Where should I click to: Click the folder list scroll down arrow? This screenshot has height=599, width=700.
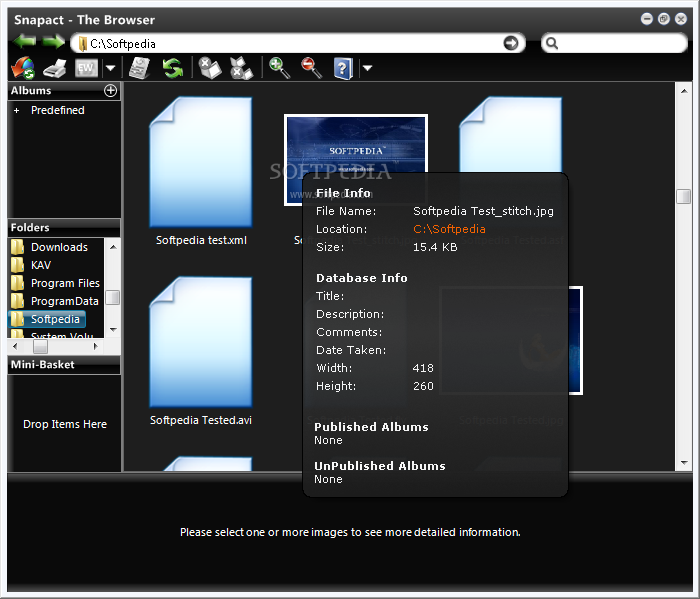pos(113,330)
